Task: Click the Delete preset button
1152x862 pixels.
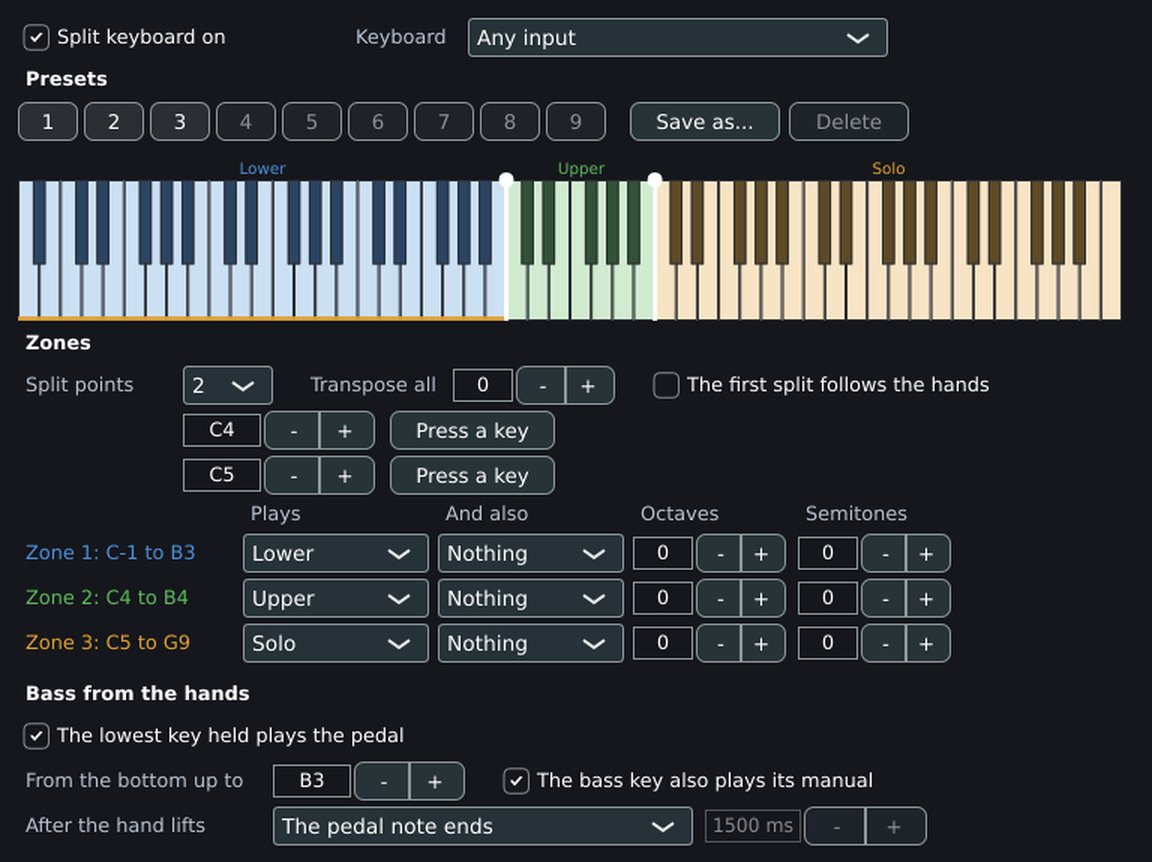Action: 849,121
